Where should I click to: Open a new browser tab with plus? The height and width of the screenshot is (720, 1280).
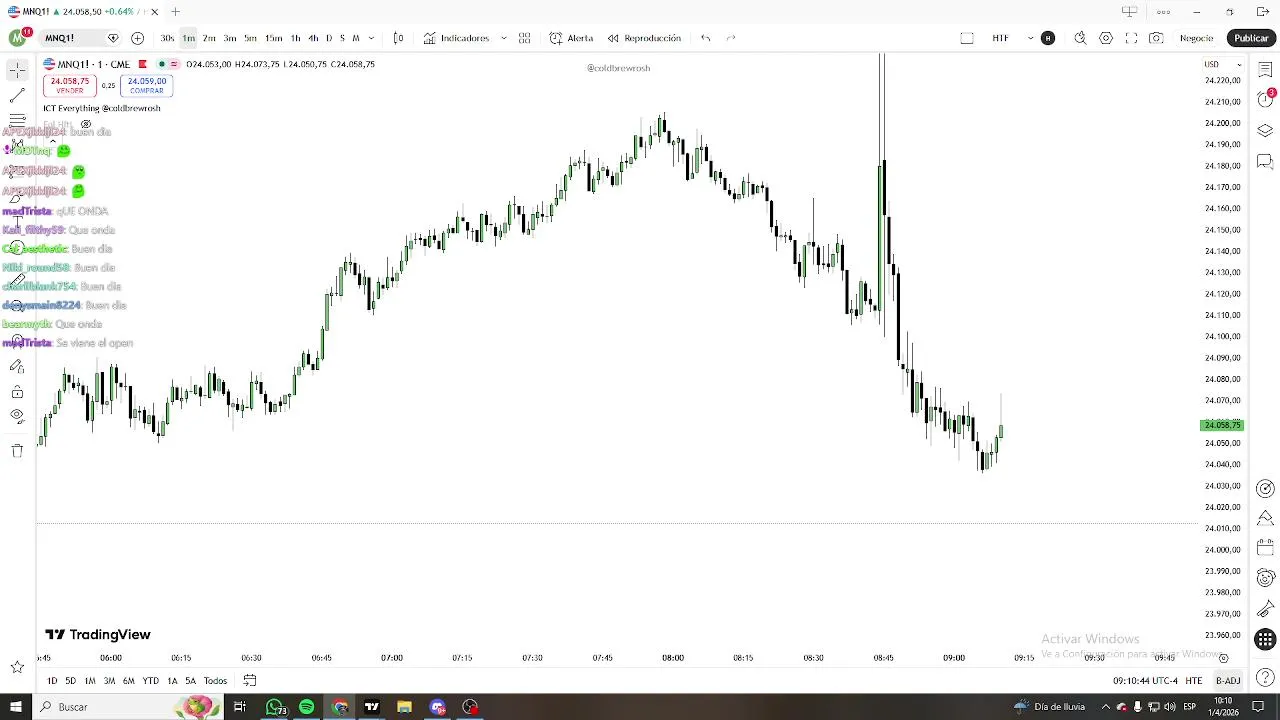(x=175, y=12)
